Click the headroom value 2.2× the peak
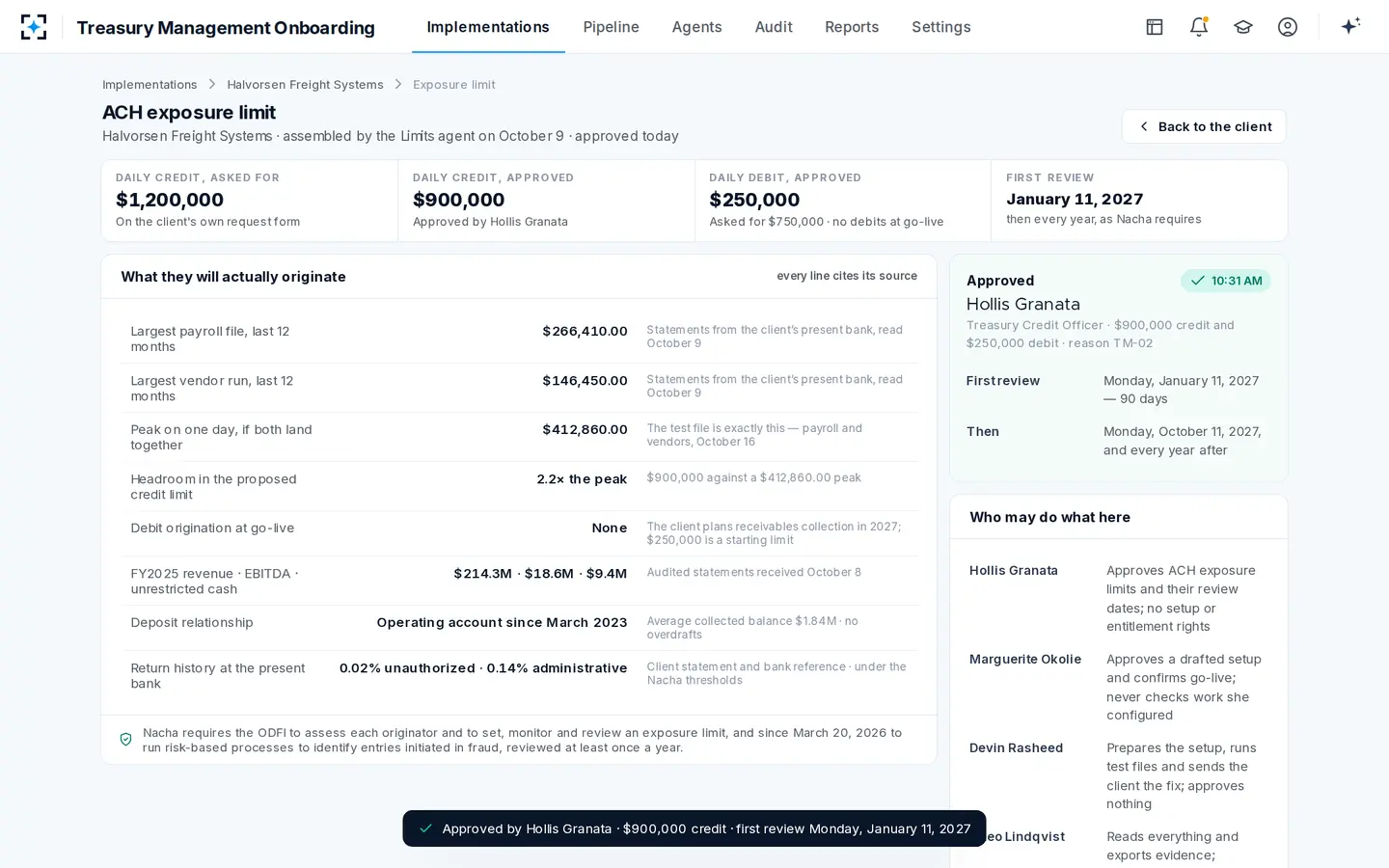 [582, 479]
